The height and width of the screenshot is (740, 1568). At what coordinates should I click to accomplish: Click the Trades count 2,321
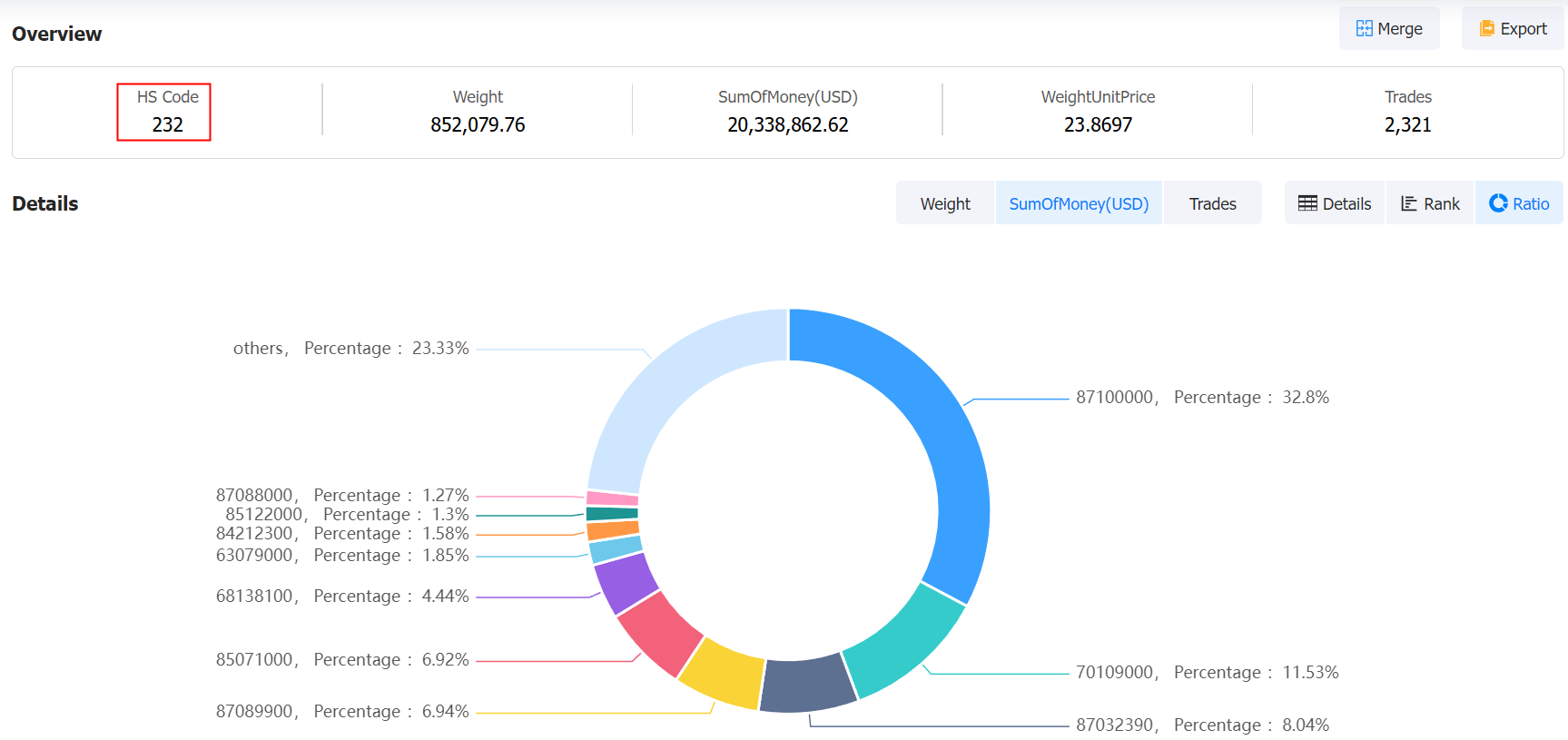coord(1407,125)
